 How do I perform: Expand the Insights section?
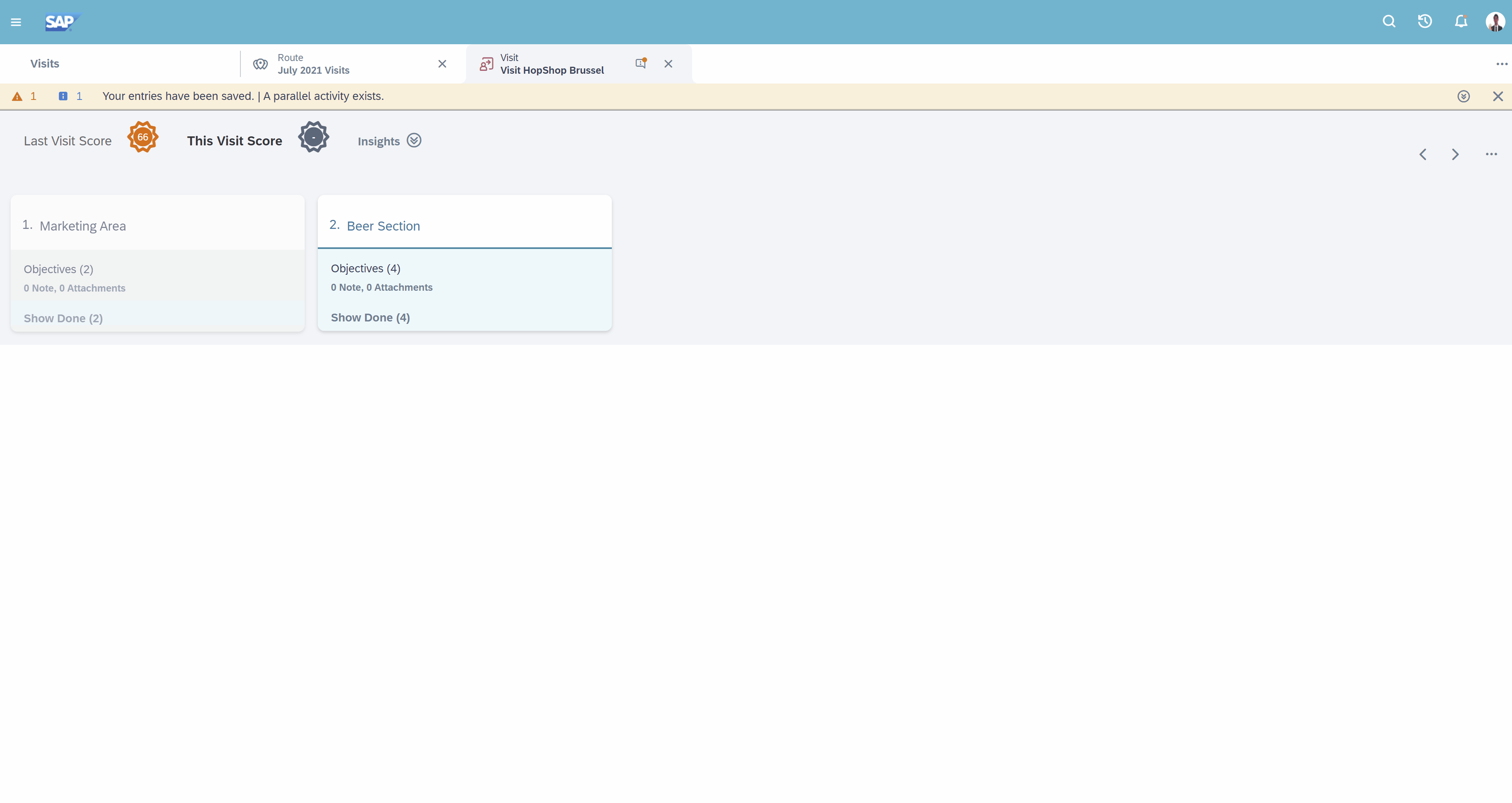[414, 140]
